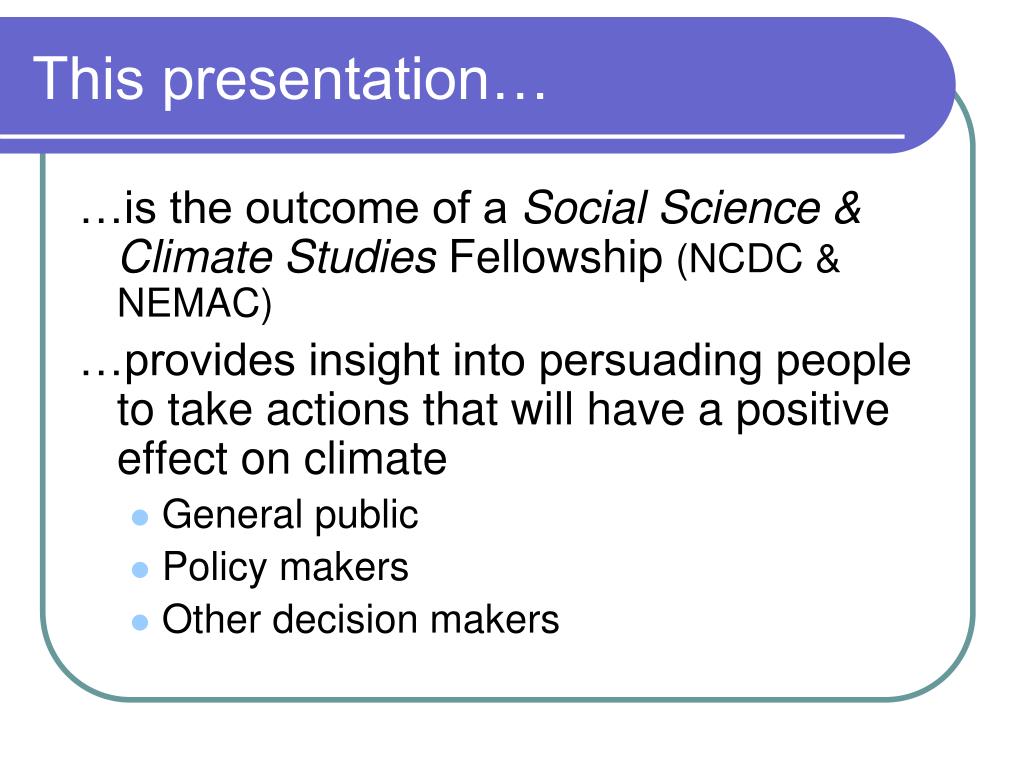Image resolution: width=1024 pixels, height=768 pixels.
Task: Click the '…is the outcome of a' text
Action: tap(293, 208)
